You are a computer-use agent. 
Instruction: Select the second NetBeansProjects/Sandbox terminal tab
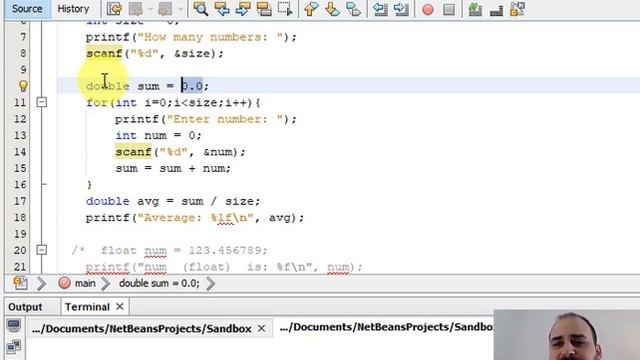(386, 327)
